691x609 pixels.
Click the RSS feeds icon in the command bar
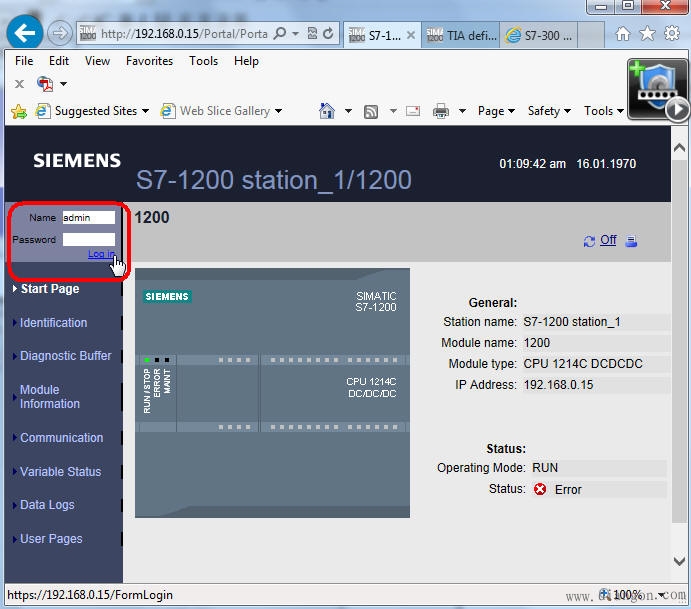(371, 111)
